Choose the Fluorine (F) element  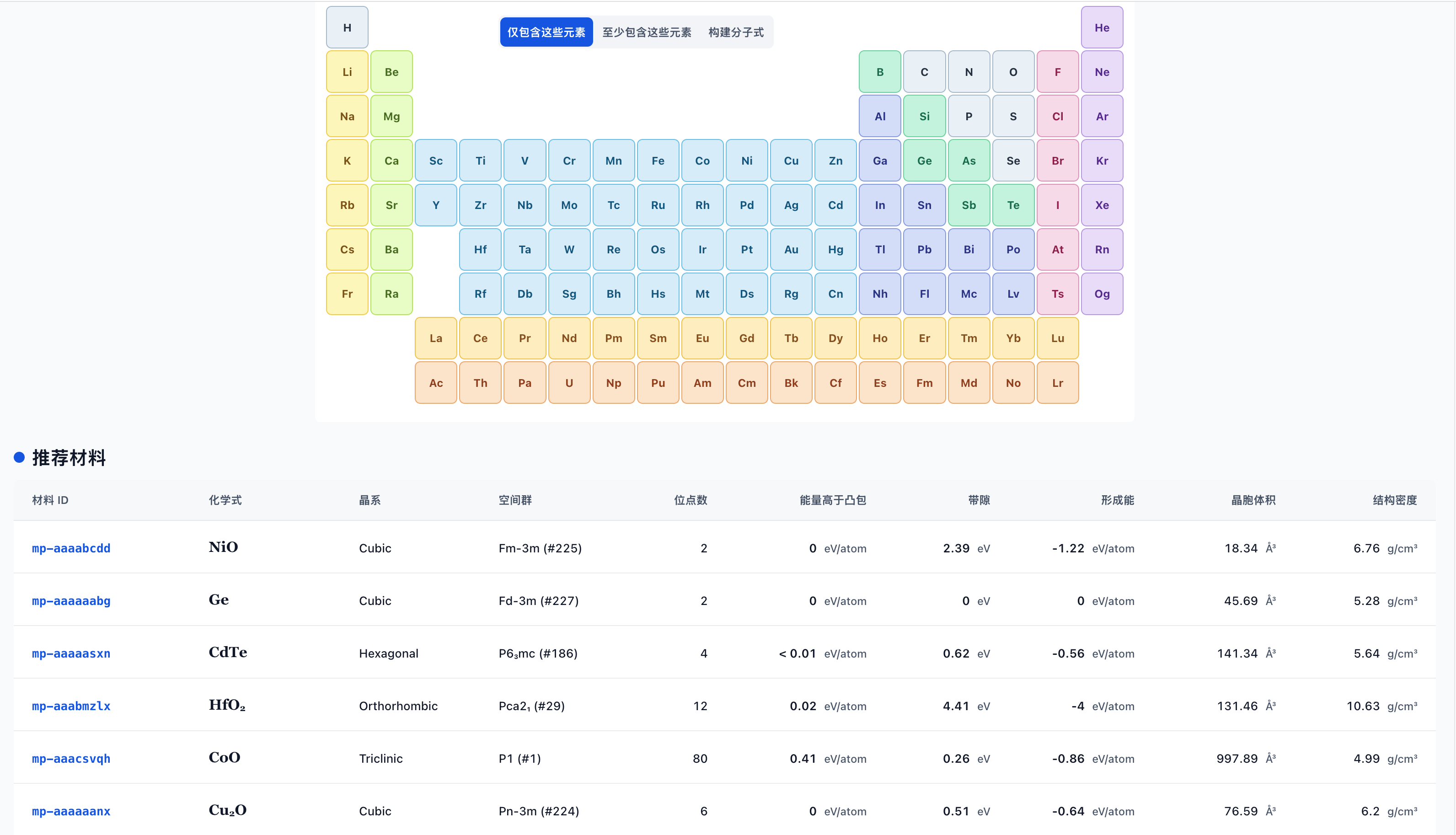point(1057,72)
